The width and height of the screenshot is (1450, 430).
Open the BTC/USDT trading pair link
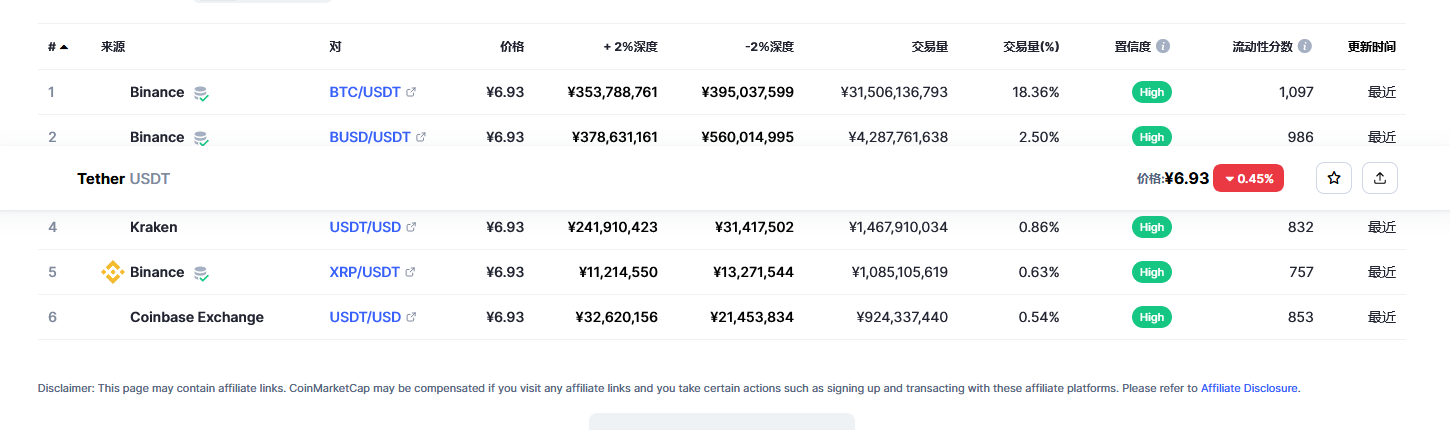365,92
